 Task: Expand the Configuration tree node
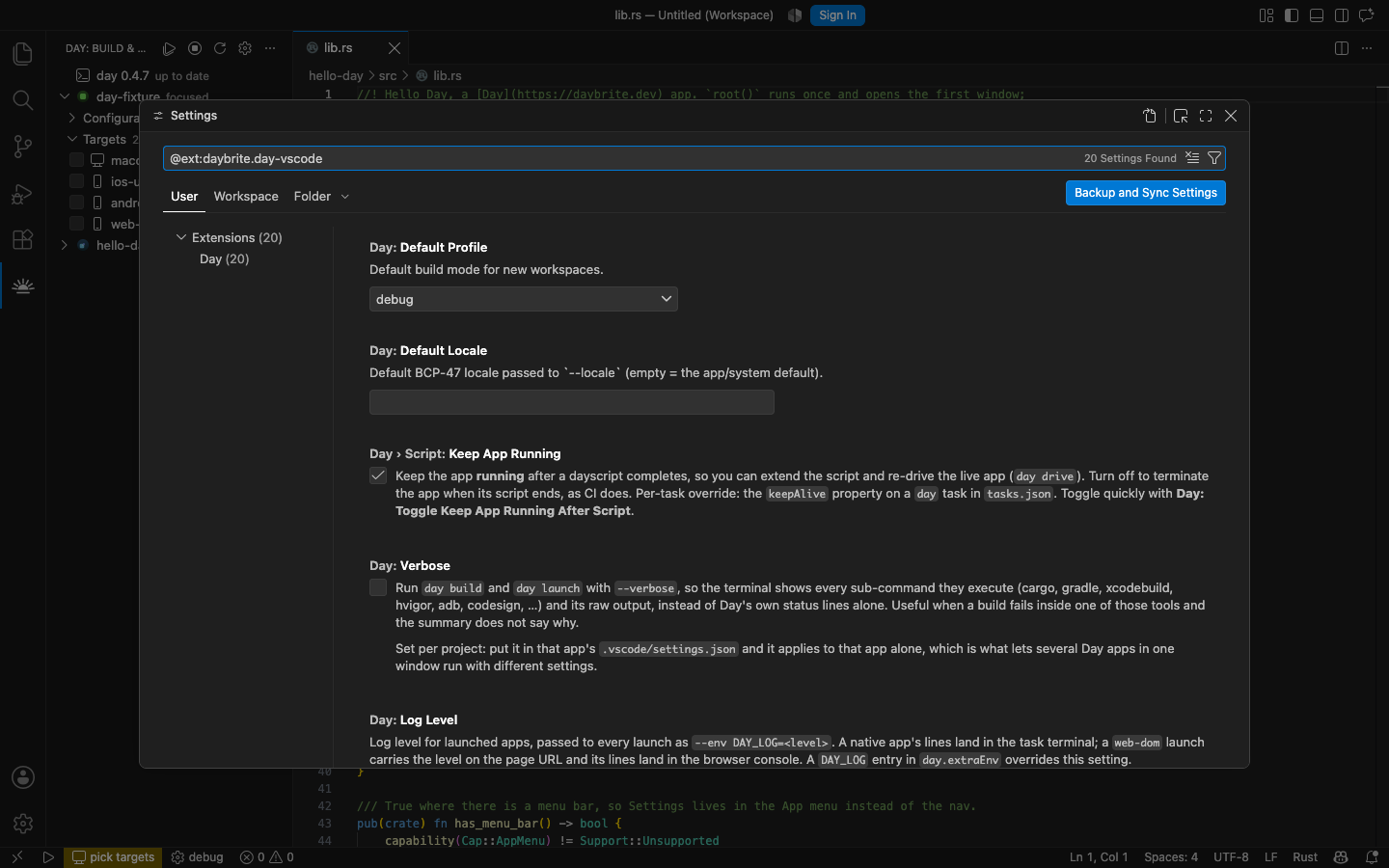pyautogui.click(x=72, y=118)
